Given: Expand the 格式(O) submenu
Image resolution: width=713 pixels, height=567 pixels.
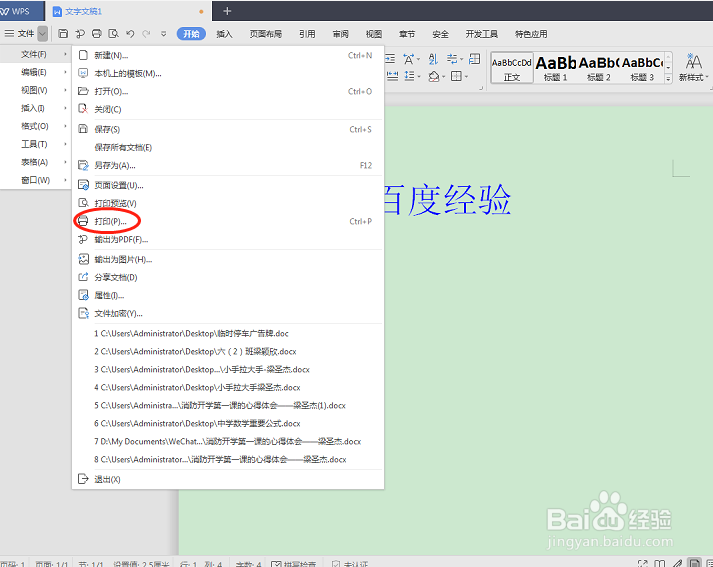Looking at the screenshot, I should click(35, 126).
